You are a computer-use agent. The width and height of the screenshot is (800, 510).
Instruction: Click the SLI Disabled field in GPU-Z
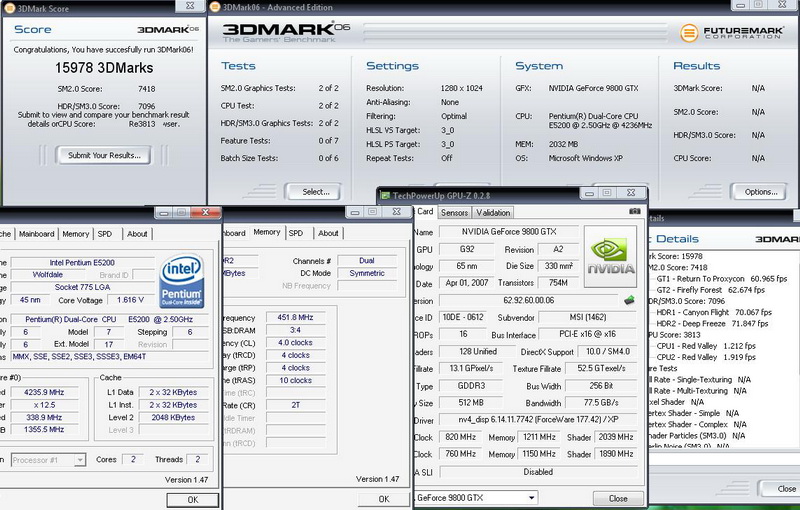click(x=538, y=472)
